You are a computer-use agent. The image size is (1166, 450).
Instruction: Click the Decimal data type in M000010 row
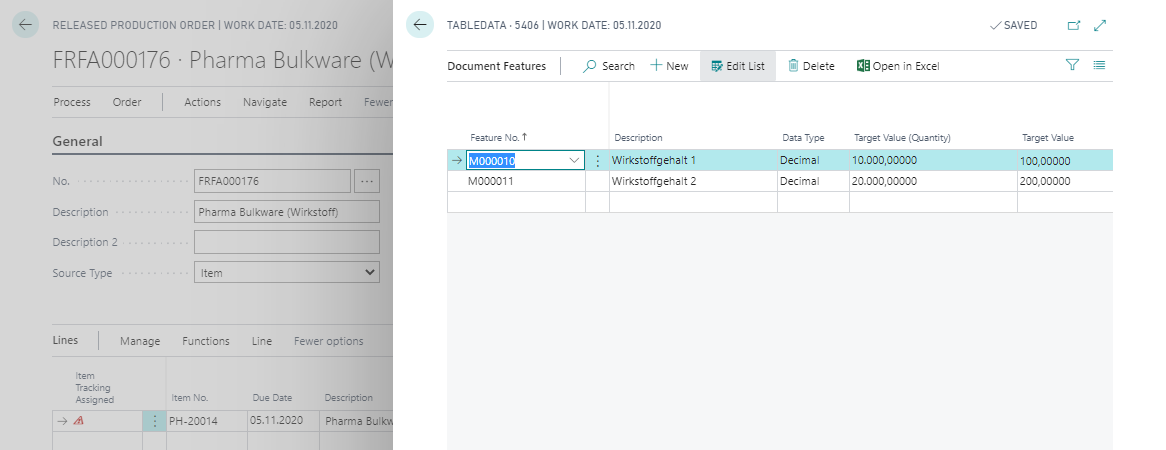pyautogui.click(x=814, y=160)
